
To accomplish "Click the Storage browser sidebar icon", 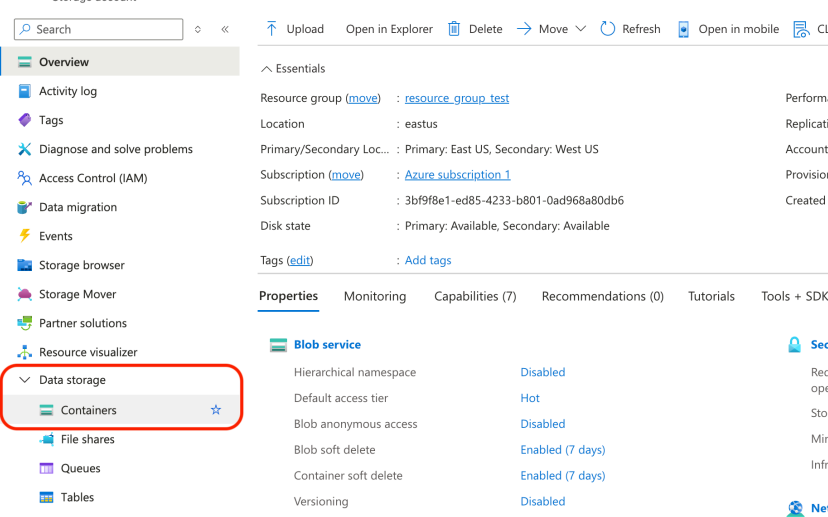I will (25, 265).
